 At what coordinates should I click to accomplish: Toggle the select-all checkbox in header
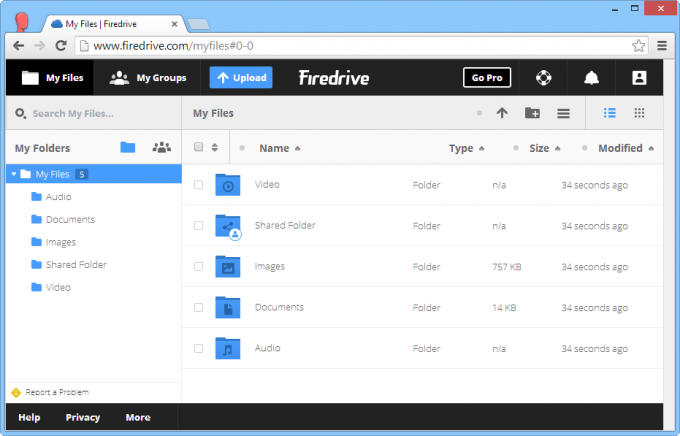pyautogui.click(x=198, y=147)
